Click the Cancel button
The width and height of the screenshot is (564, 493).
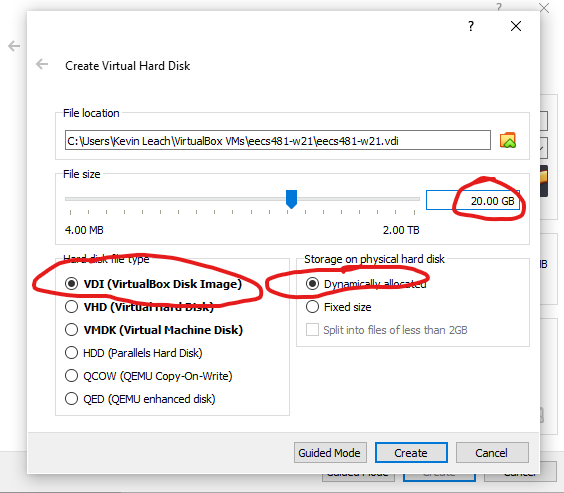(492, 453)
